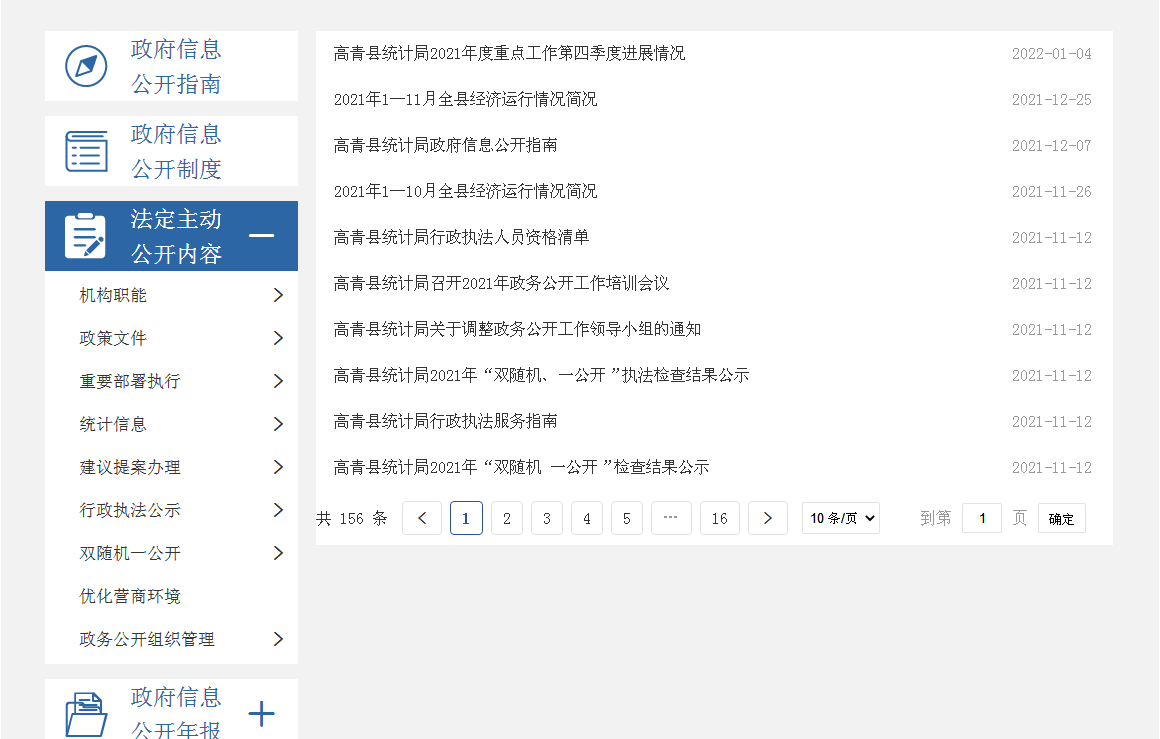Go to page 3 of results

[546, 518]
